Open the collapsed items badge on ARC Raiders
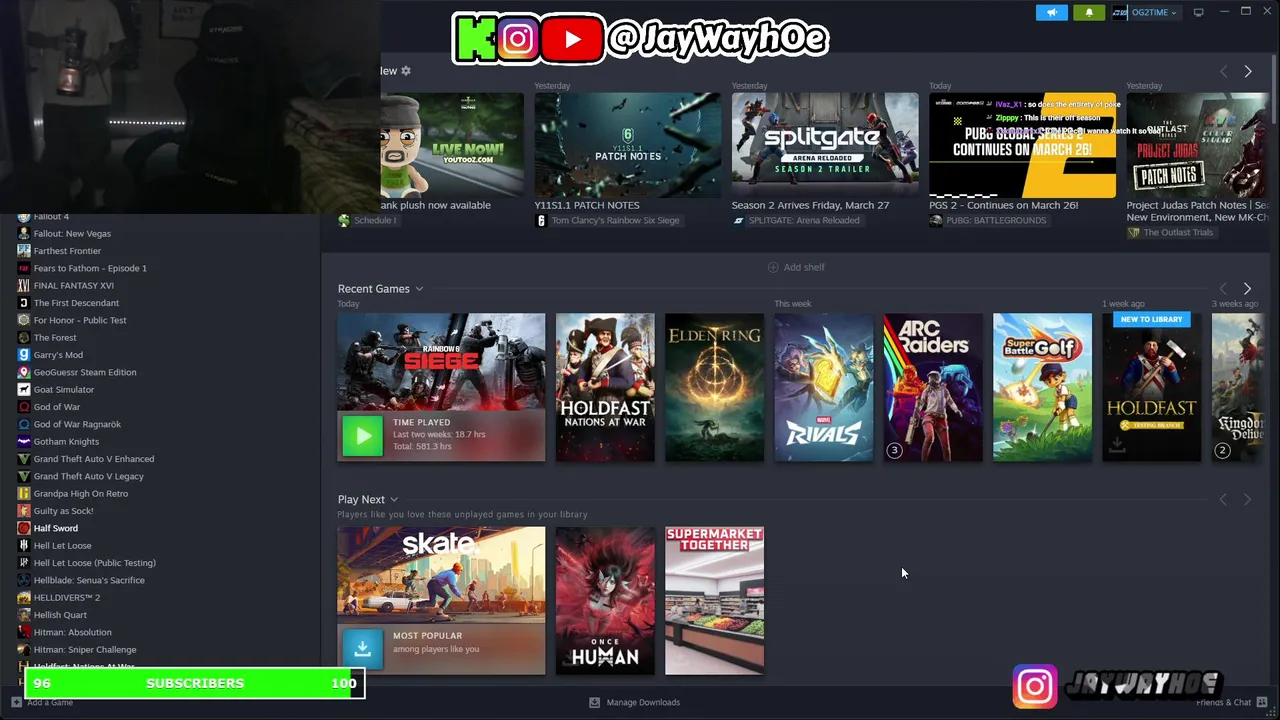The image size is (1280, 720). pos(895,450)
